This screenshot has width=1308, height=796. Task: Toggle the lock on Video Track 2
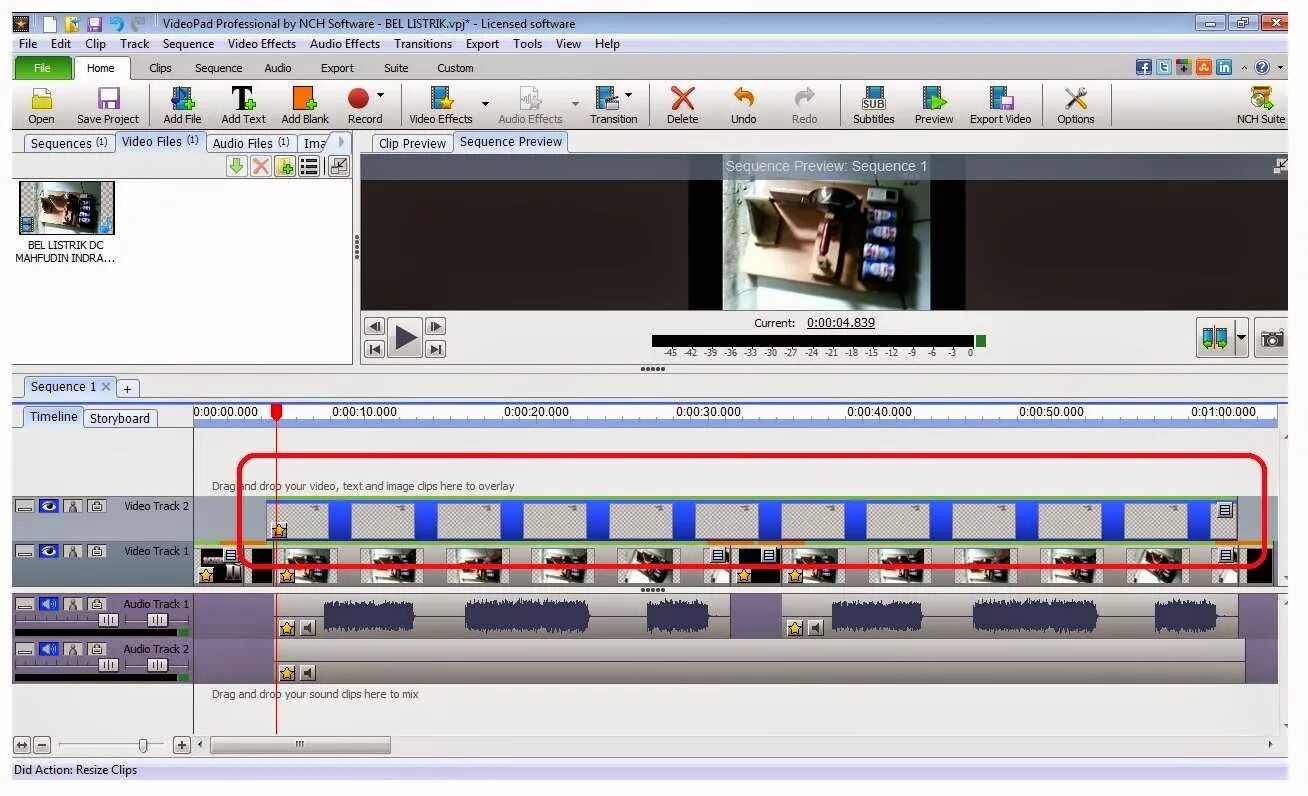96,506
